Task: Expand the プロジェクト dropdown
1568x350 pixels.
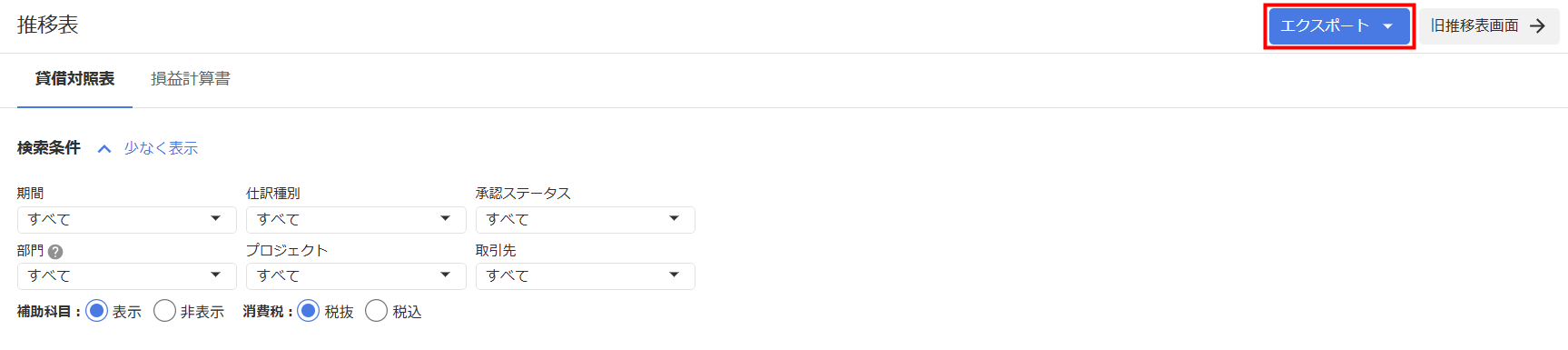Action: coord(356,276)
